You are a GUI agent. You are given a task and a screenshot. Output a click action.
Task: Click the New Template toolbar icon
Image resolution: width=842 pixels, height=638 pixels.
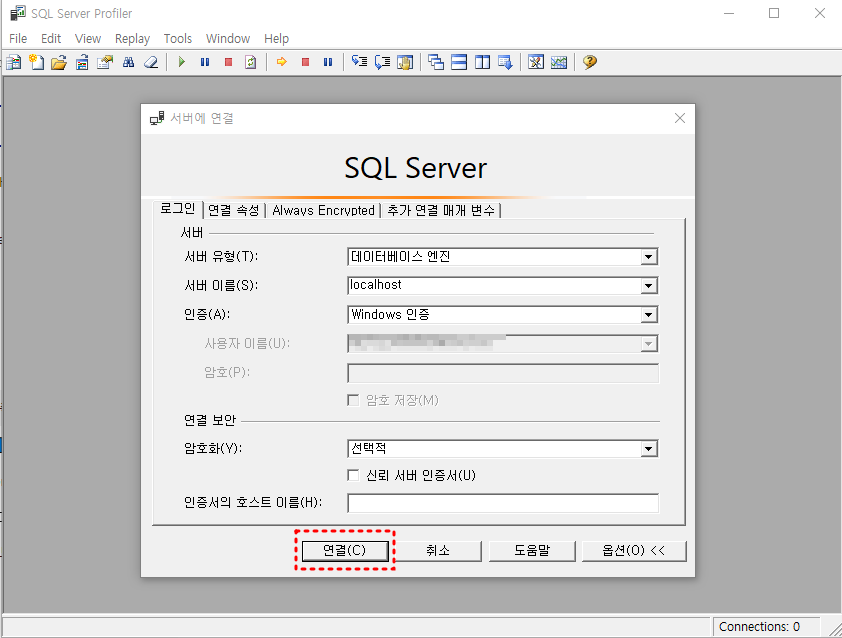tap(37, 62)
